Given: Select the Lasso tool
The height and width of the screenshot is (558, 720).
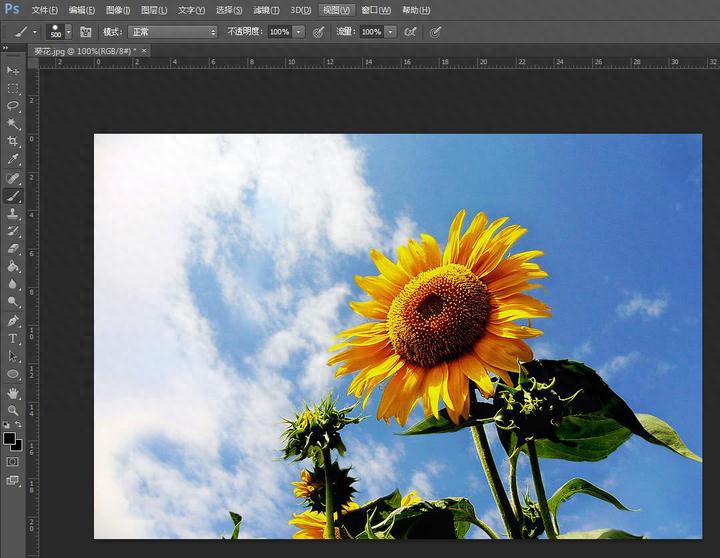Looking at the screenshot, I should (x=13, y=106).
